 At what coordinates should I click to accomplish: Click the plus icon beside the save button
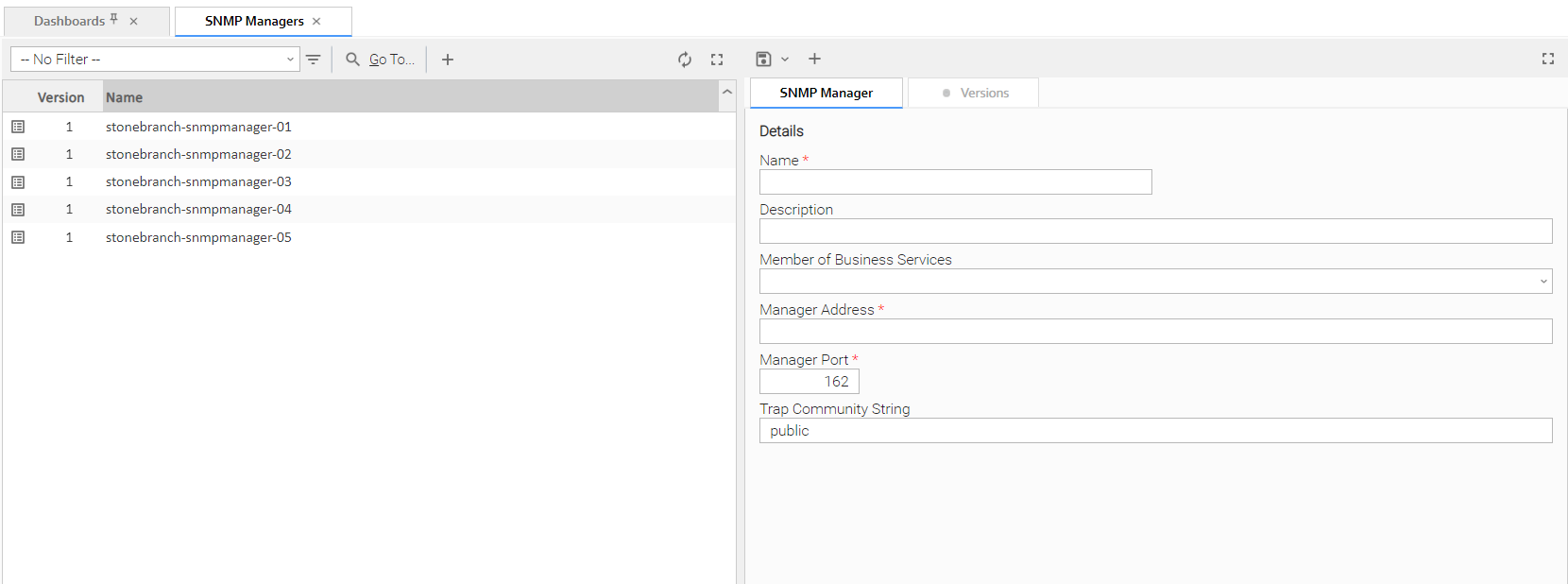click(x=814, y=60)
